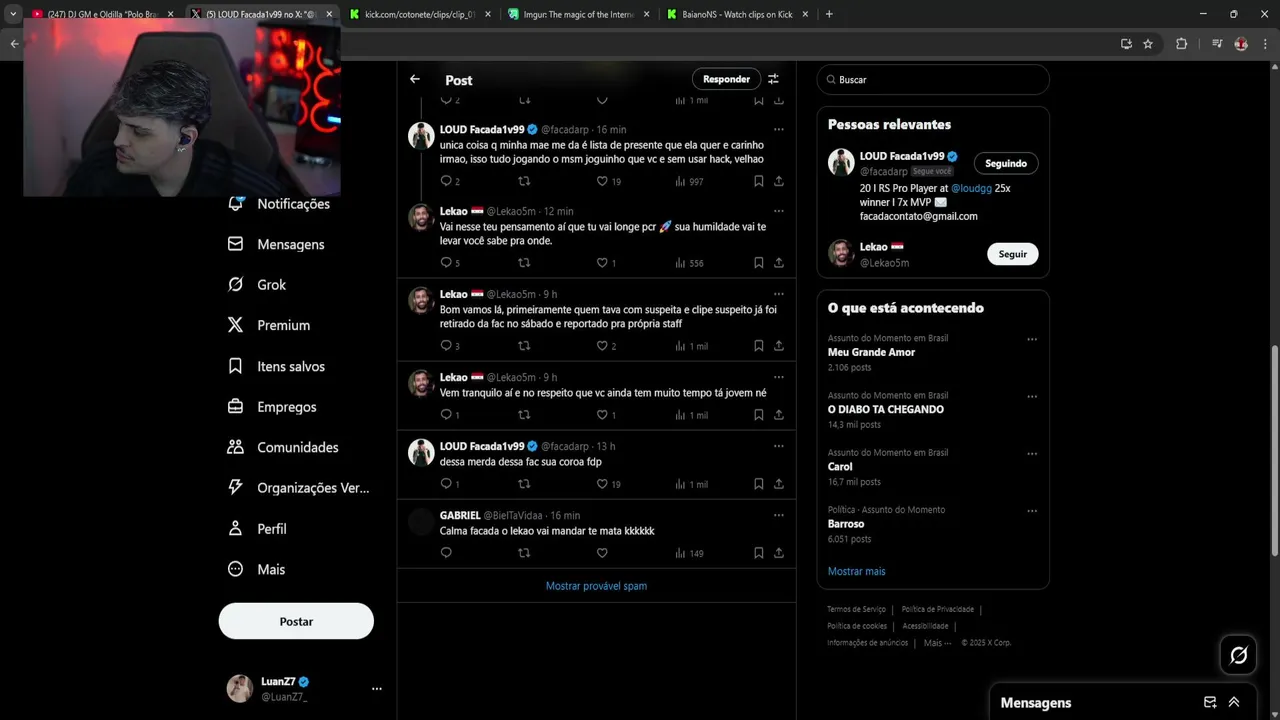
Task: Open Empregos in the sidebar
Action: tap(272, 407)
